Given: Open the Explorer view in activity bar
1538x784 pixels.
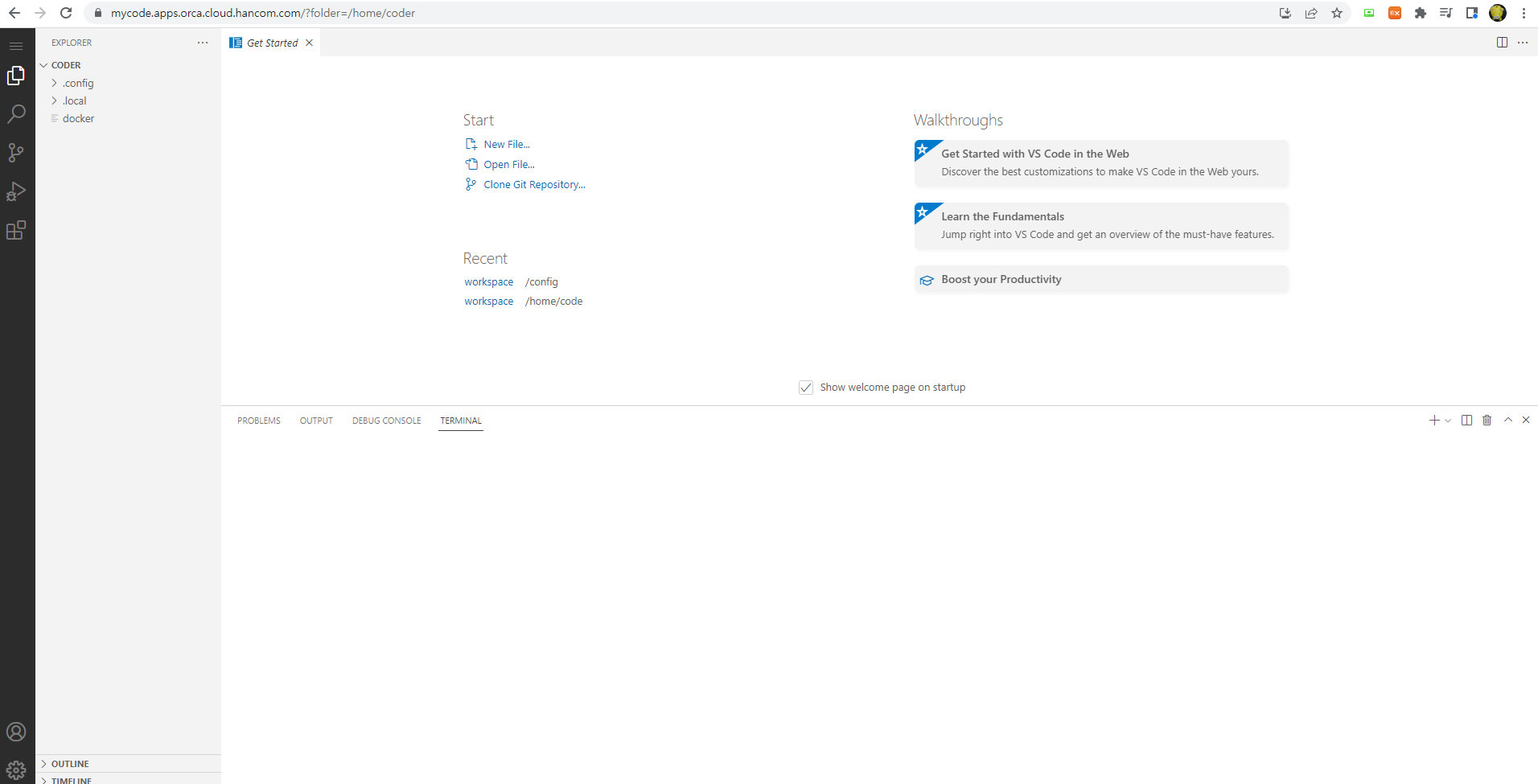Looking at the screenshot, I should 16,76.
